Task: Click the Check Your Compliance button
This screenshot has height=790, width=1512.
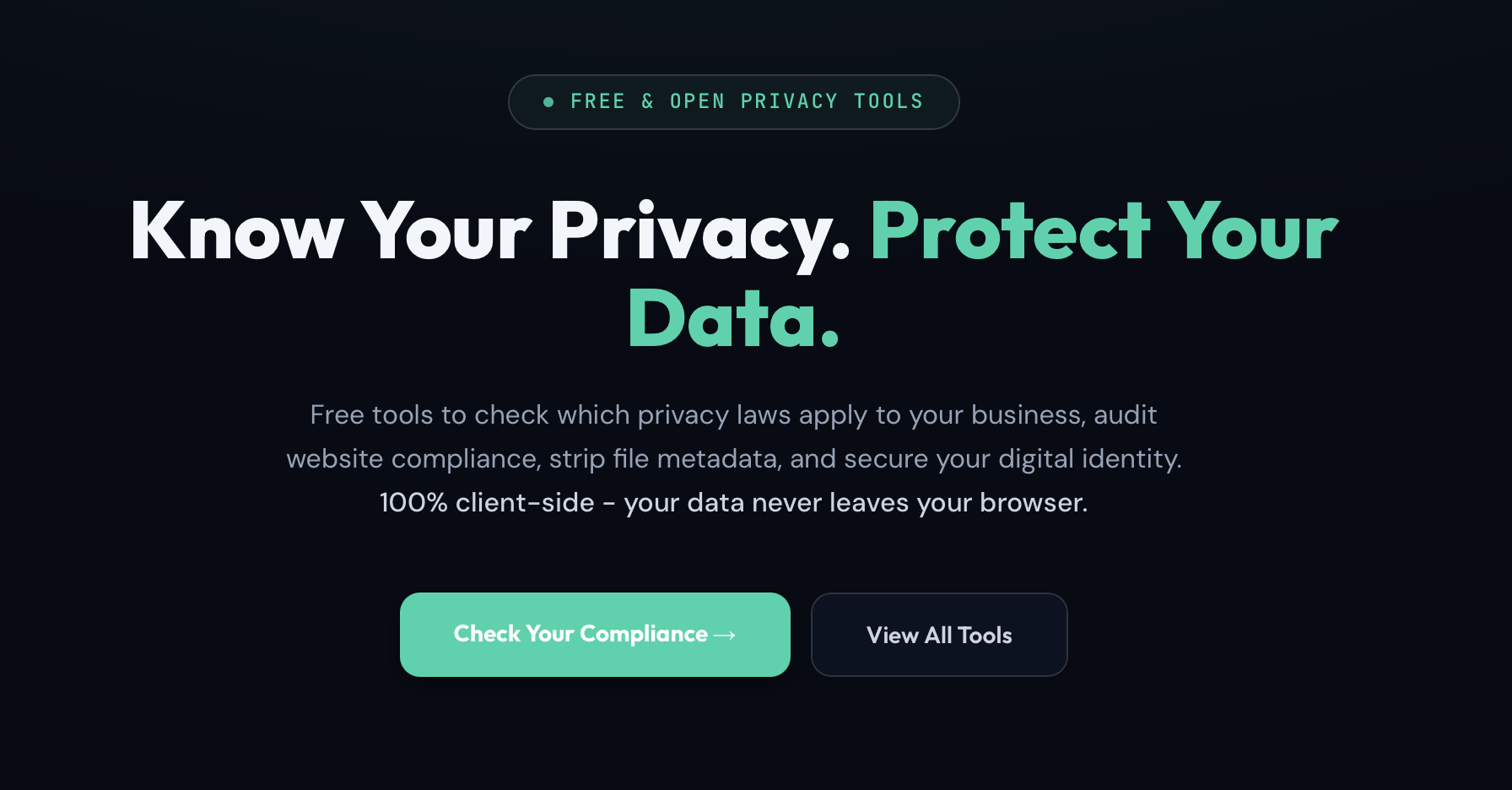Action: (x=595, y=634)
